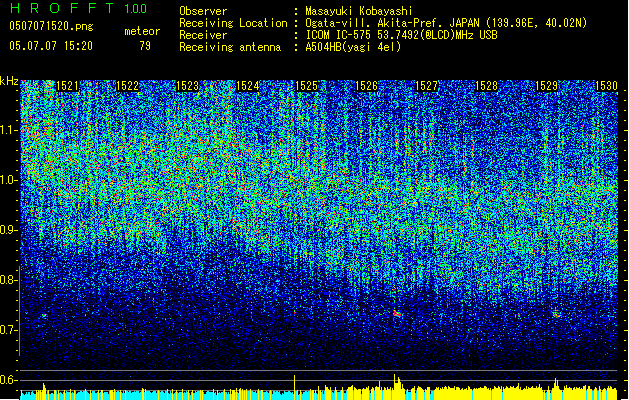
Task: Click the meteor count value 79
Action: click(145, 46)
